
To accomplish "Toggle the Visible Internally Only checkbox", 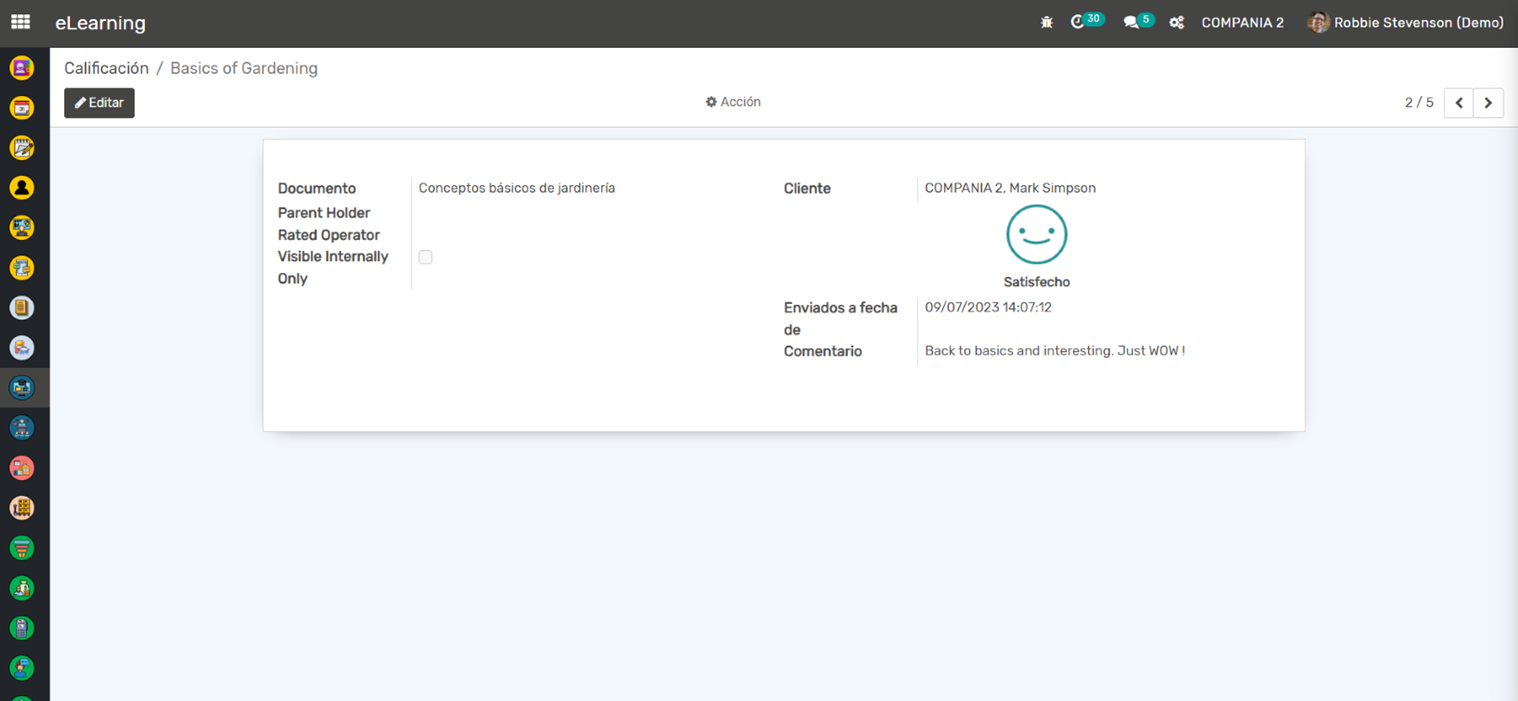I will click(x=425, y=257).
